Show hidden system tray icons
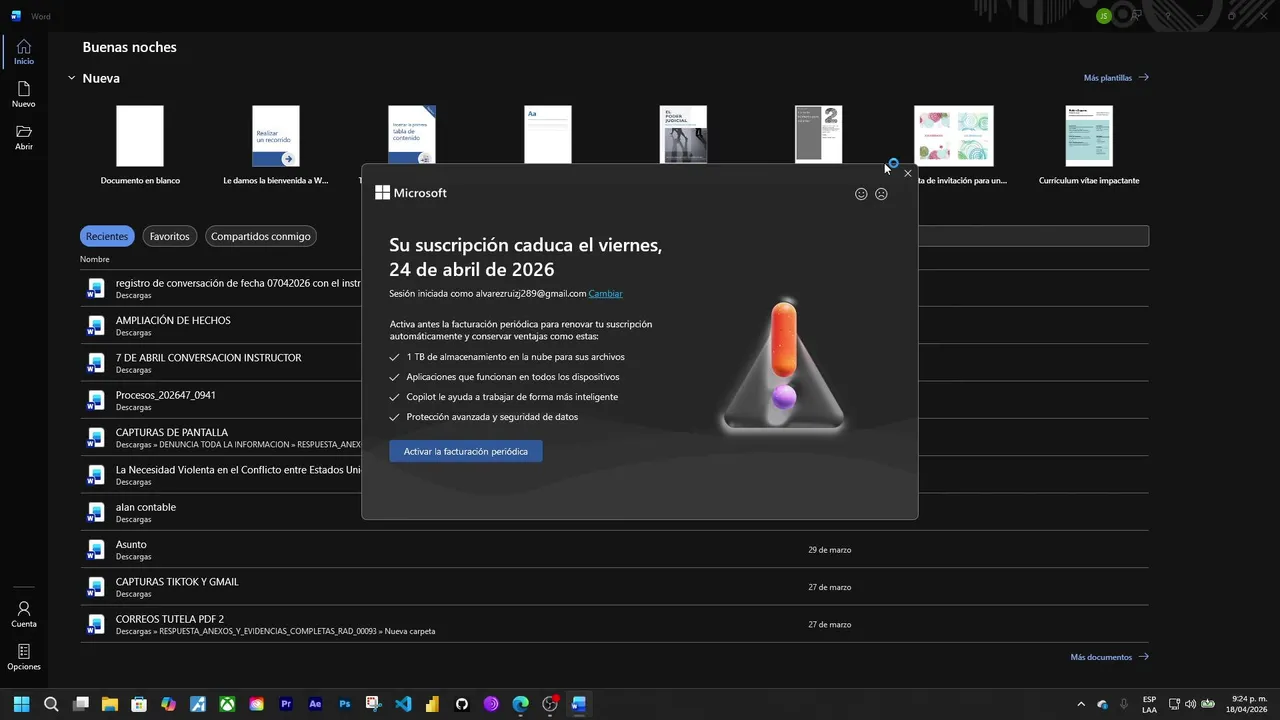The image size is (1280, 720). coord(1081,704)
